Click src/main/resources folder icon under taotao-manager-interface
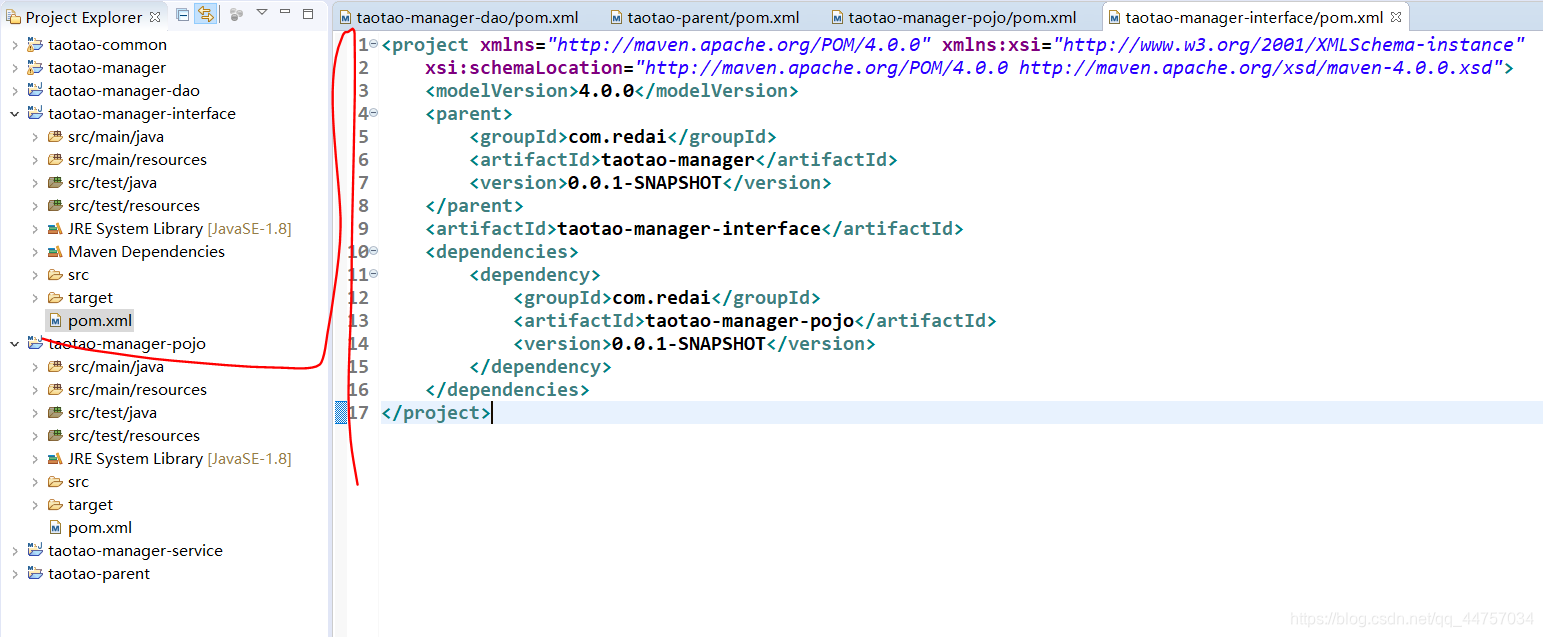The image size is (1543, 637). click(x=55, y=160)
